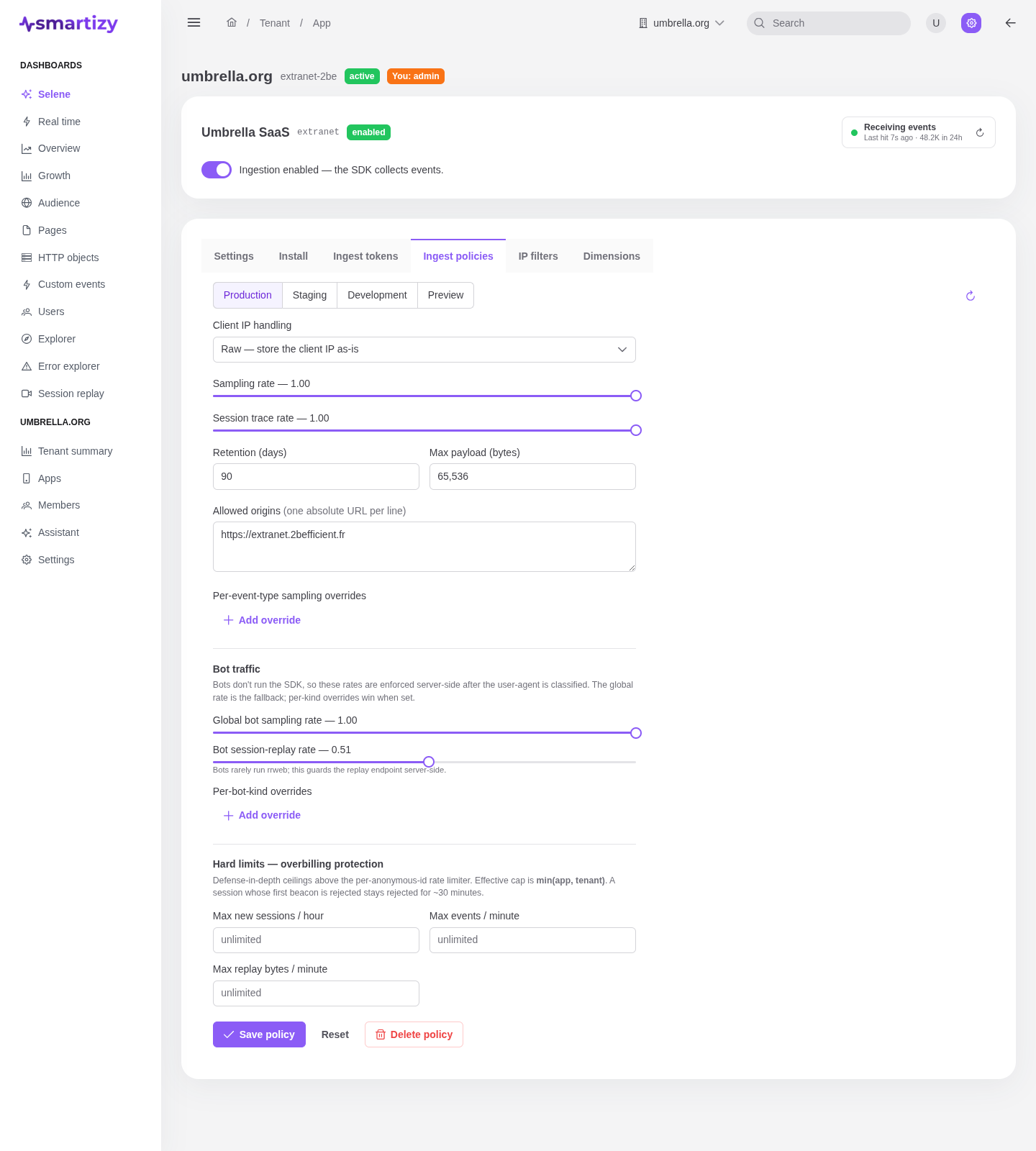This screenshot has width=1036, height=1151.
Task: Click the Error explorer warning icon
Action: (27, 366)
